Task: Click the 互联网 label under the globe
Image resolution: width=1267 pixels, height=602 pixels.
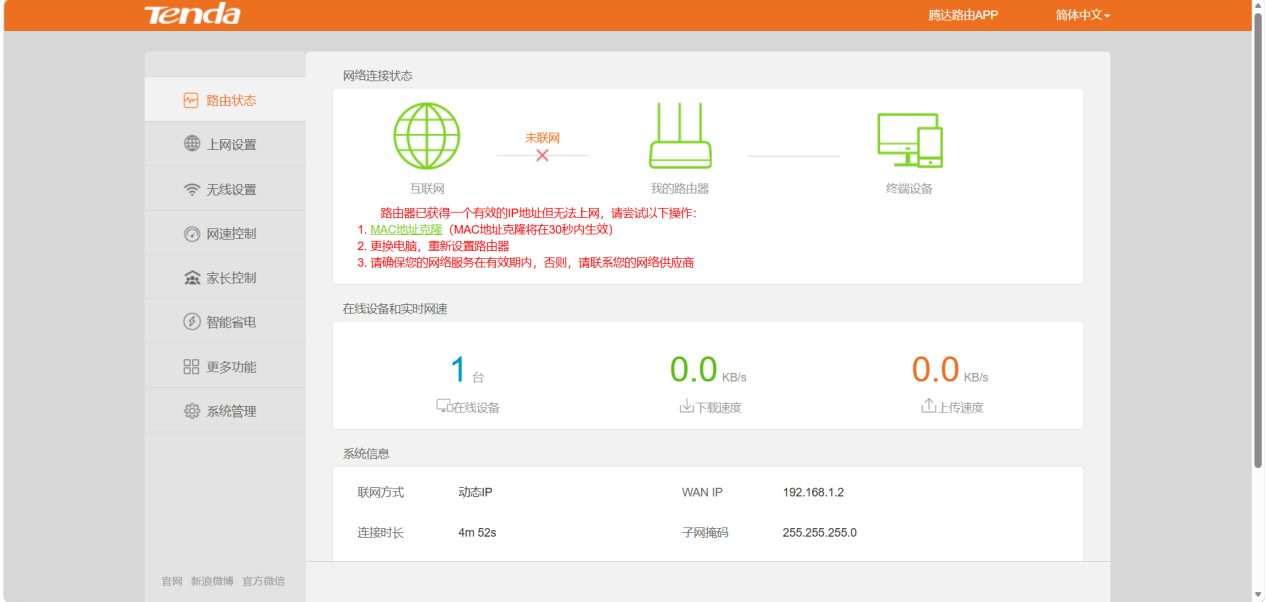Action: (x=427, y=188)
